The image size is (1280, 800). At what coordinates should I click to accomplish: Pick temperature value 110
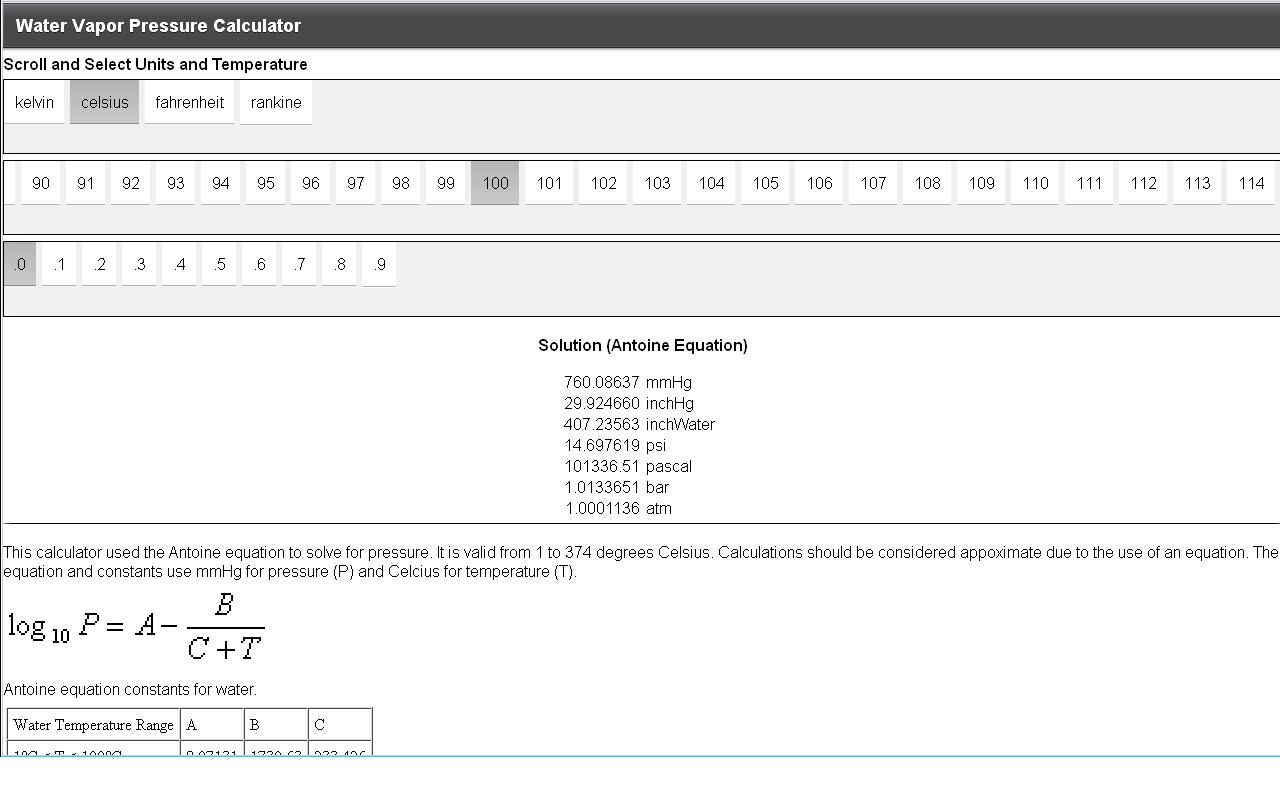tap(1035, 183)
